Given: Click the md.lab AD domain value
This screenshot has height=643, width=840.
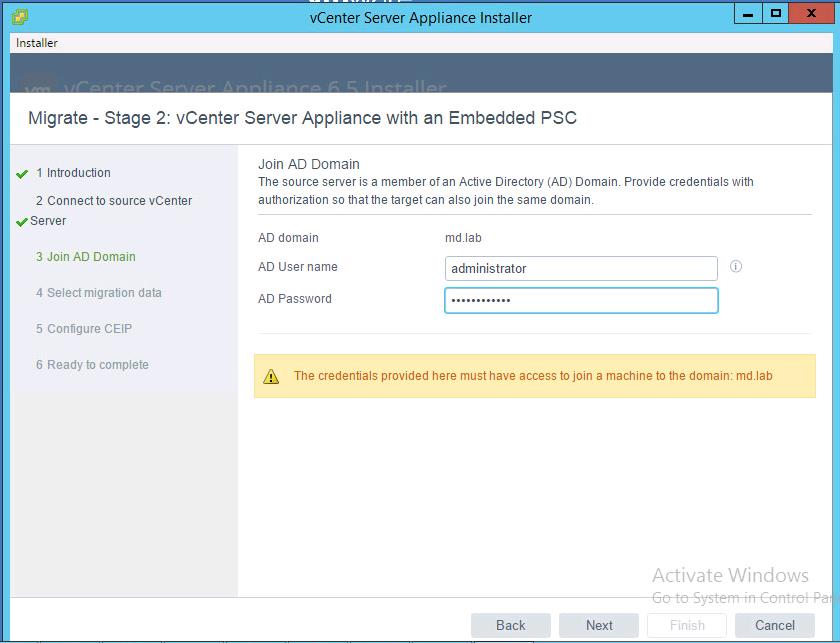Looking at the screenshot, I should tap(463, 237).
